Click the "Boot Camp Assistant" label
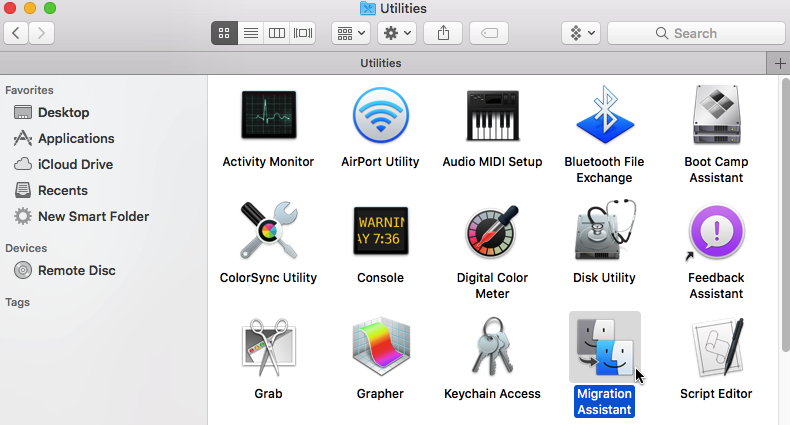The image size is (790, 425). point(716,170)
